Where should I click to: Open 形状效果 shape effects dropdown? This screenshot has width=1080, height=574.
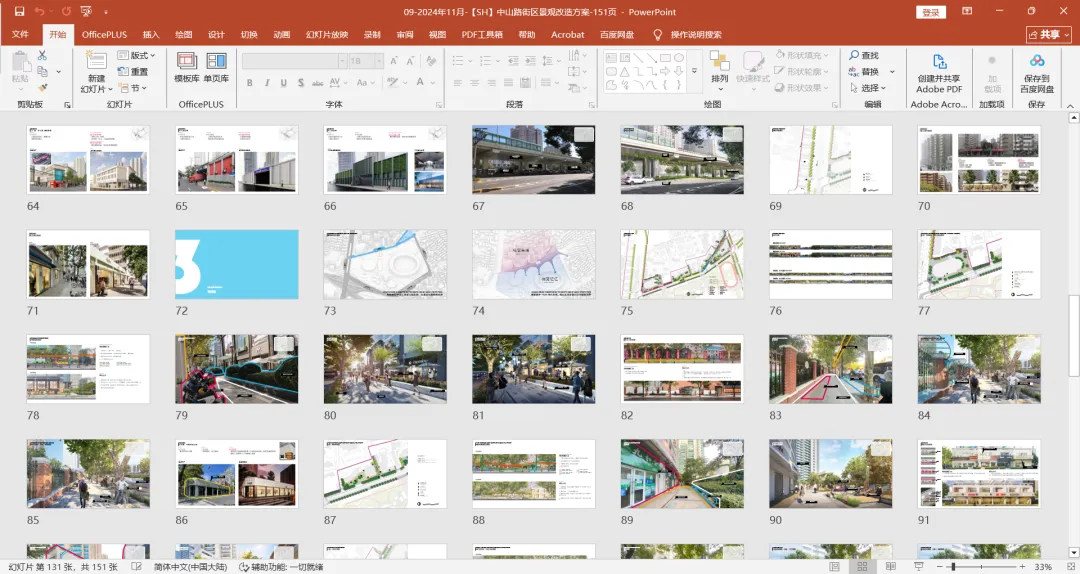[x=802, y=88]
